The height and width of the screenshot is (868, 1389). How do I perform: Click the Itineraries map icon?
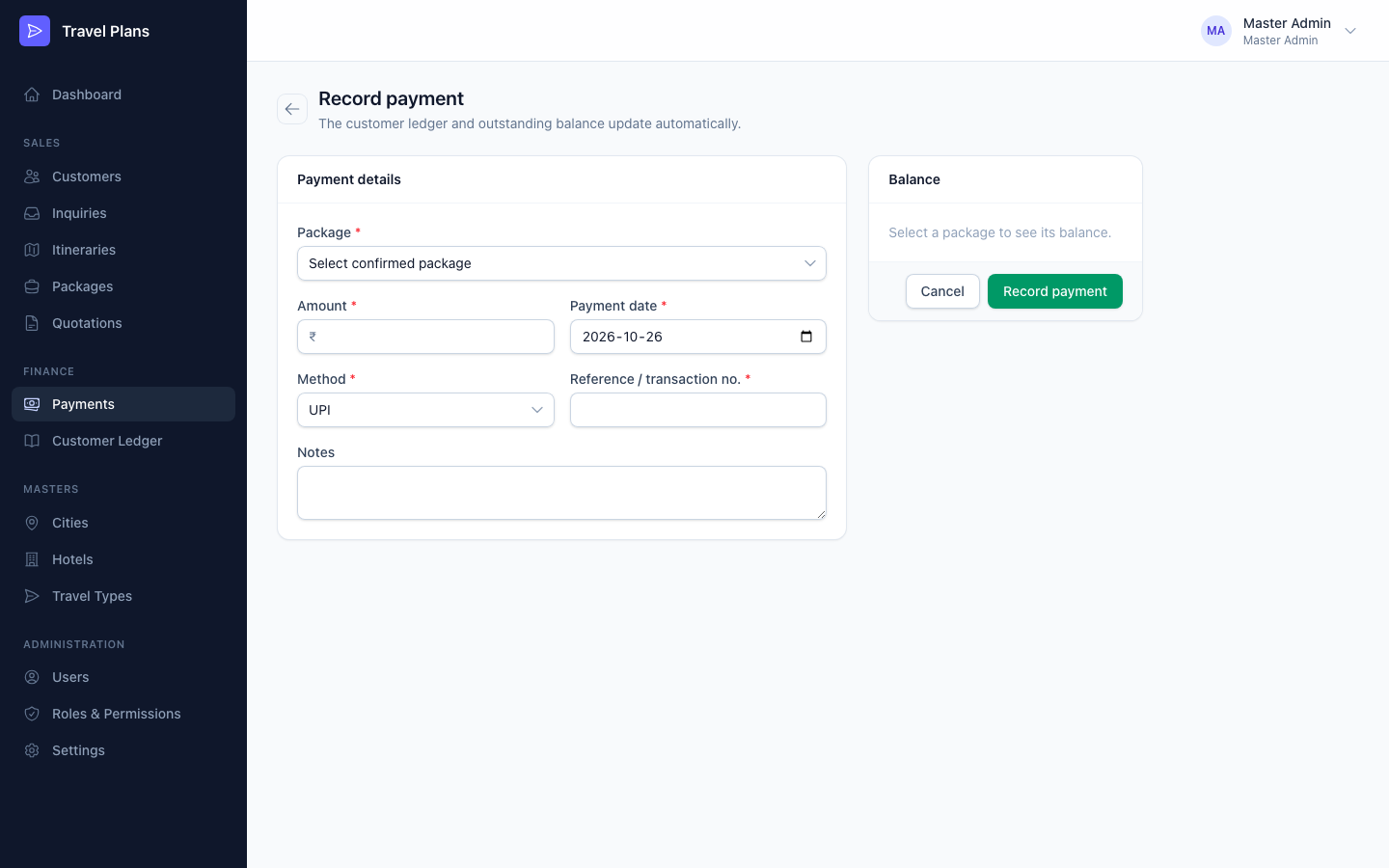[x=32, y=250]
